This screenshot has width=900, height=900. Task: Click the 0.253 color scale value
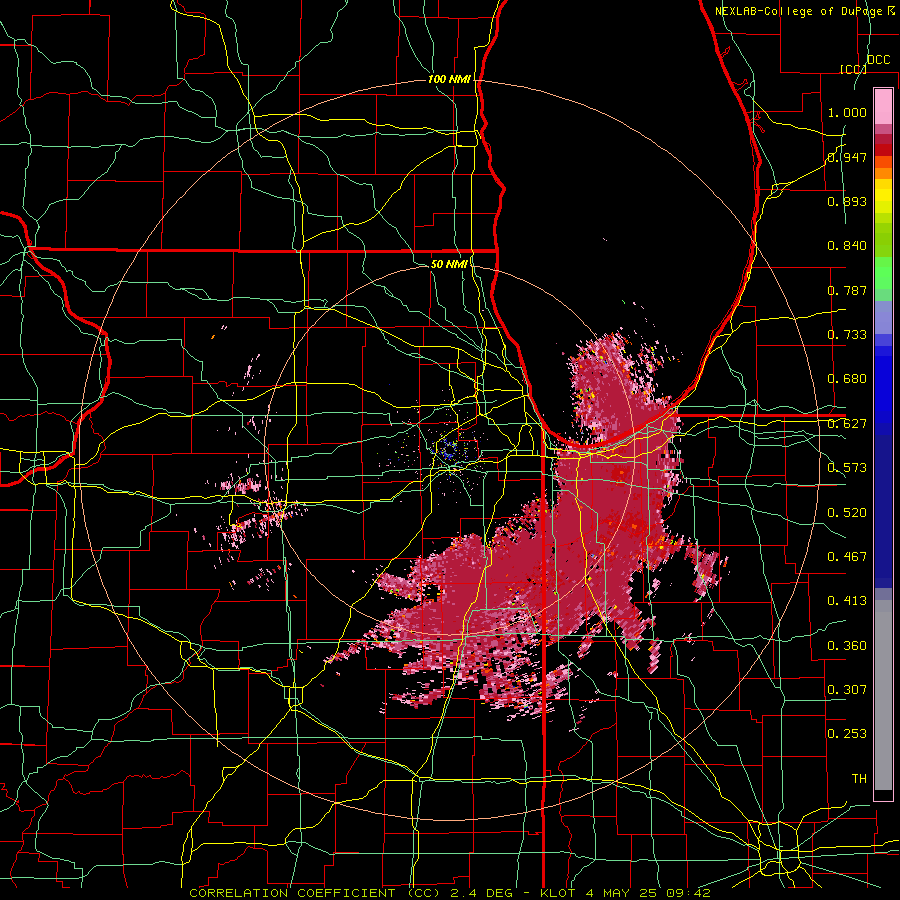[847, 734]
